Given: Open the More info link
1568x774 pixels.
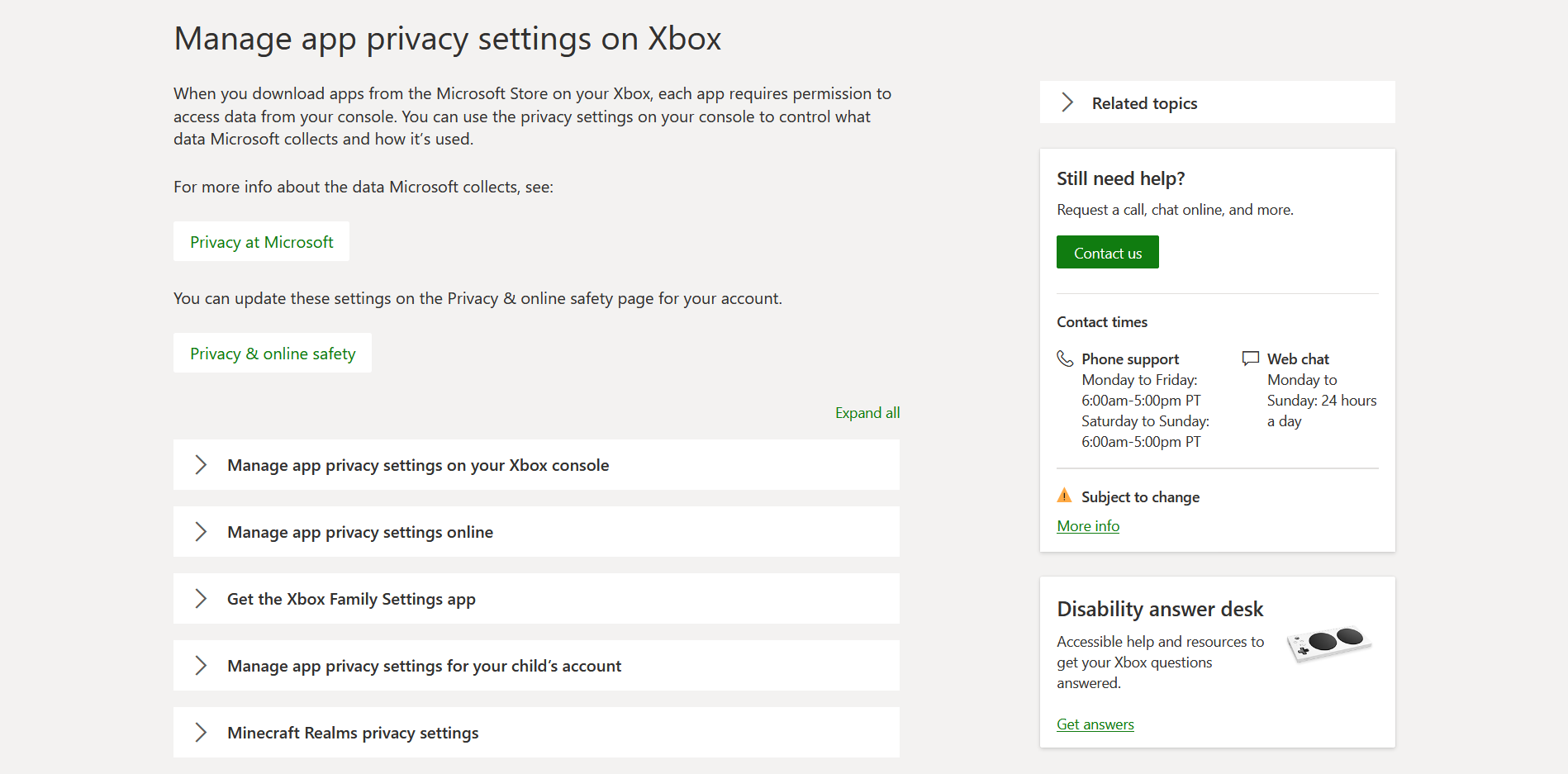Looking at the screenshot, I should (1088, 526).
